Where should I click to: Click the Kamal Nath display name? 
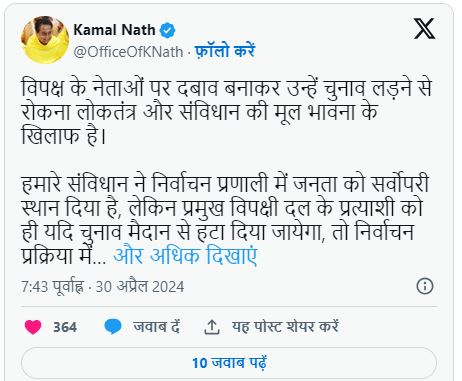click(115, 30)
